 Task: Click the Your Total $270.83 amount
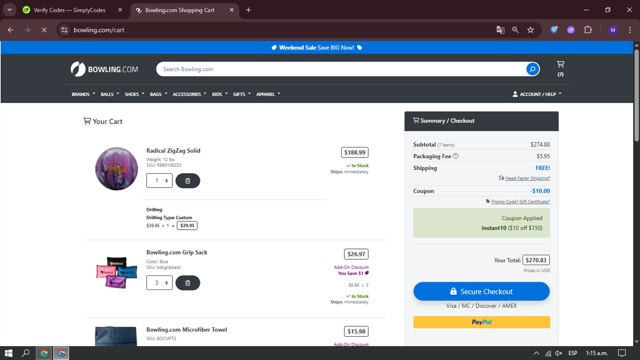tap(536, 260)
